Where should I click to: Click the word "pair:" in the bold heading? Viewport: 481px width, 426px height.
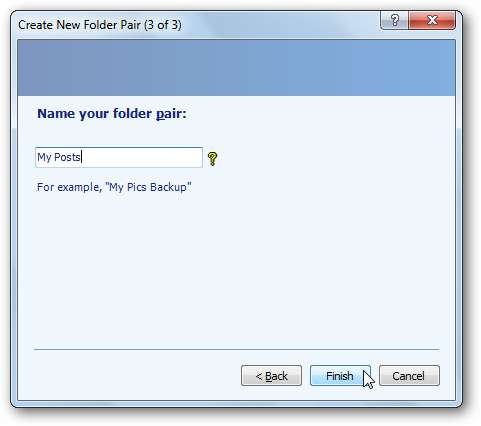(x=171, y=114)
